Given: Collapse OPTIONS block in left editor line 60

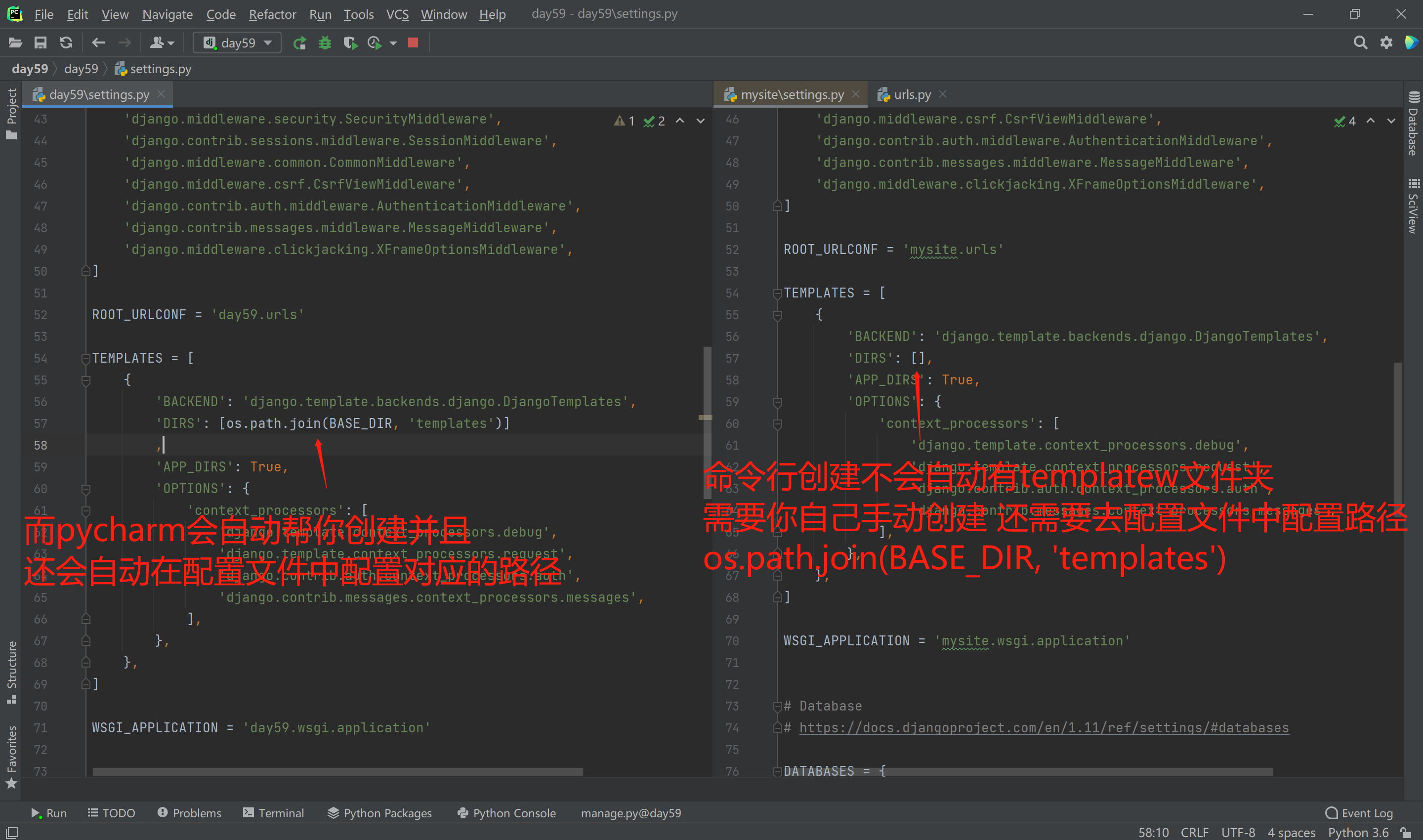Looking at the screenshot, I should tap(86, 489).
